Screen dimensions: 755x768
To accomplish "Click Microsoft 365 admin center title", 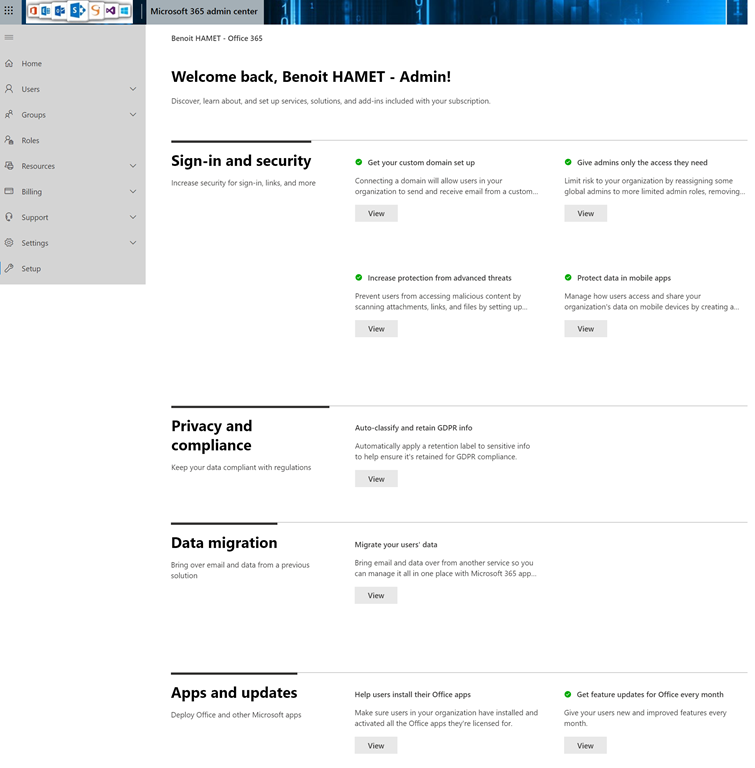I will [x=204, y=11].
